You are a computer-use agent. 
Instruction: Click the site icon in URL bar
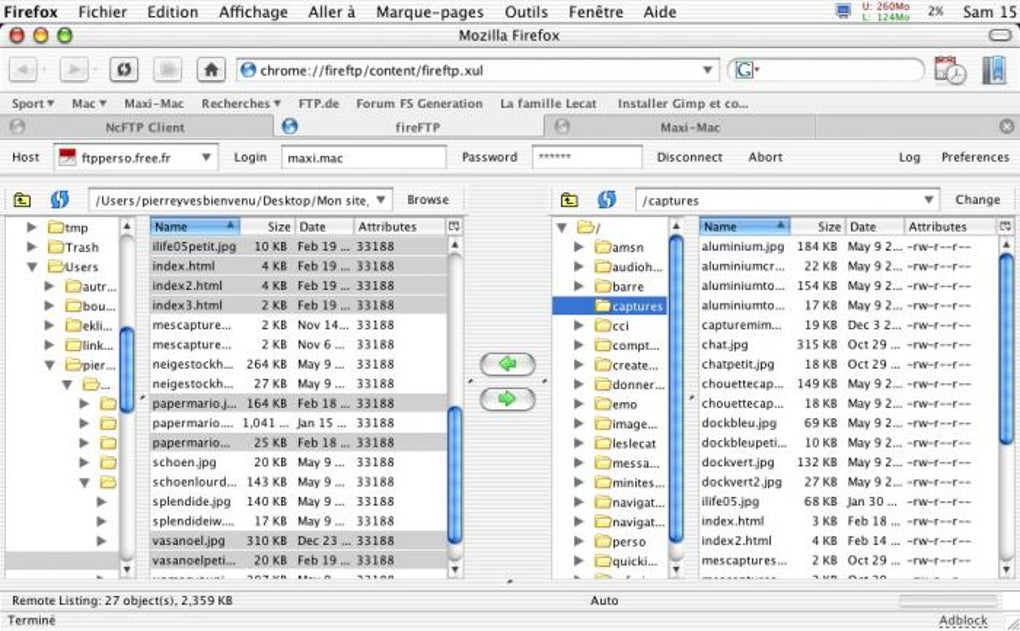click(248, 70)
